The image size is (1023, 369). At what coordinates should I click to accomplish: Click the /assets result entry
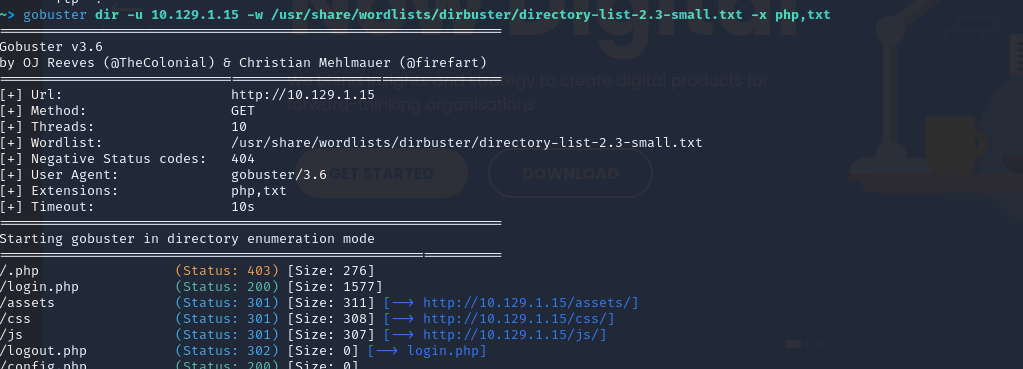pos(27,303)
